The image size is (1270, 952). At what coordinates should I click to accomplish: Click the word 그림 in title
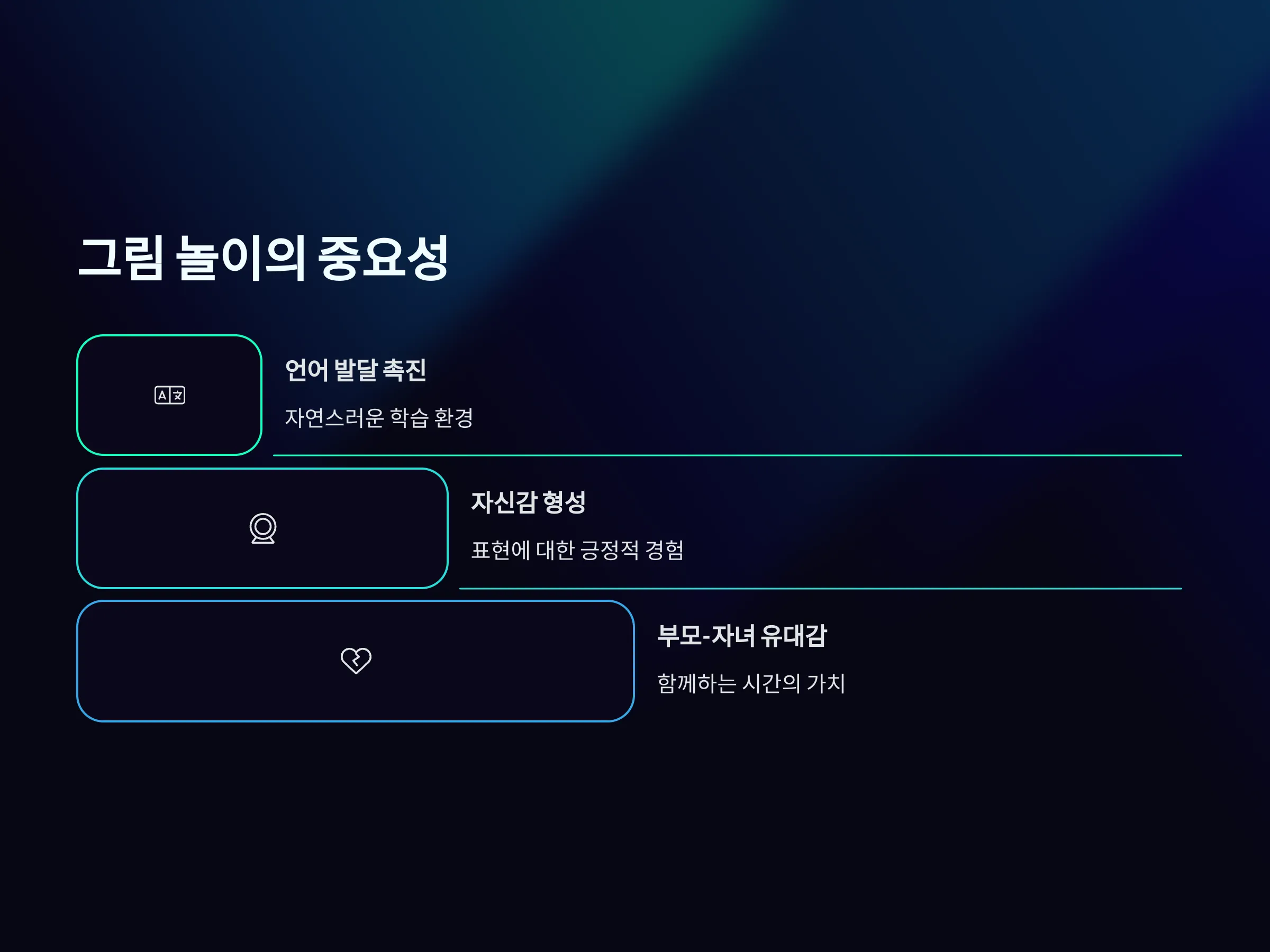[121, 258]
